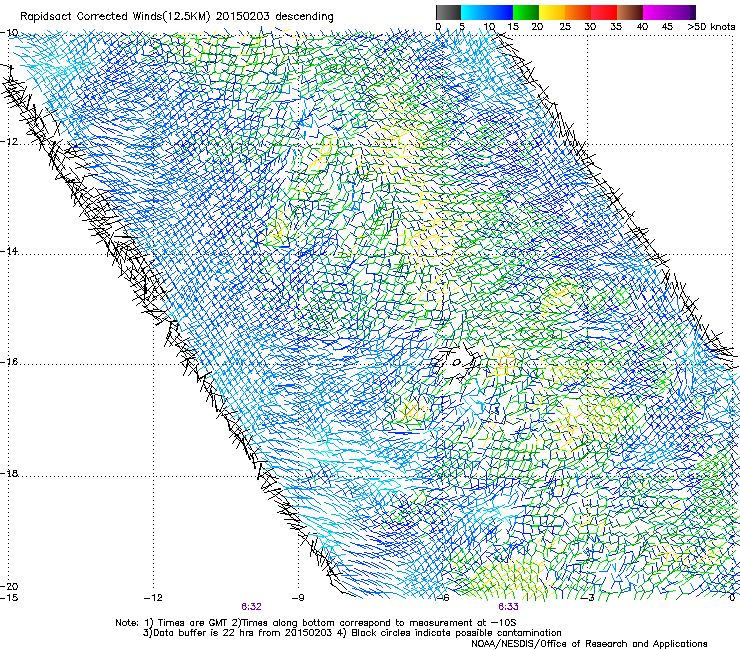This screenshot has width=740, height=650.
Task: Click the 'Black circles indicate possible contamination' note
Action: tap(457, 633)
